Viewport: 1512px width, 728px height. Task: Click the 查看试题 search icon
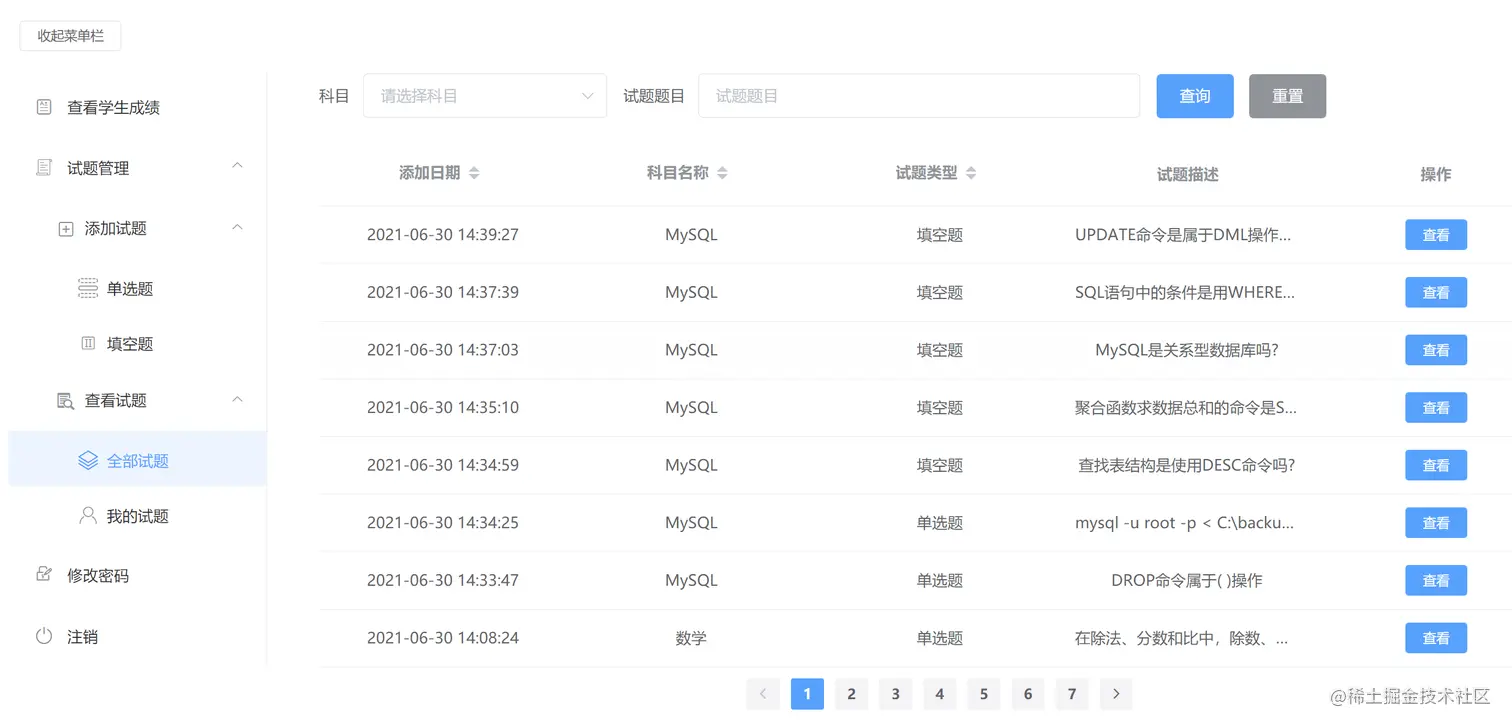click(66, 401)
